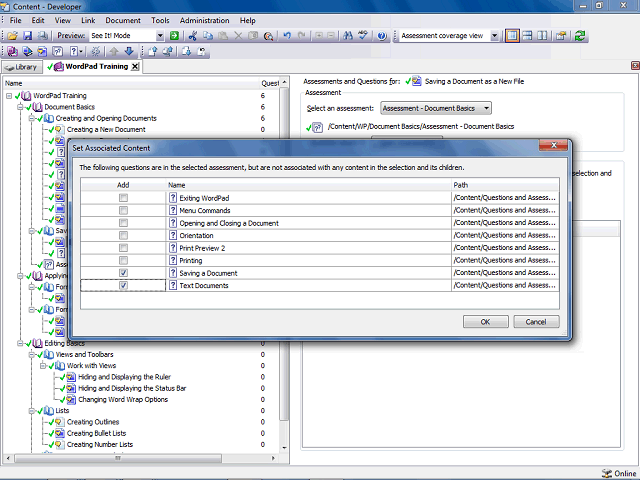Click the Add column header in dialog
Screen dimensions: 640x480
(123, 185)
